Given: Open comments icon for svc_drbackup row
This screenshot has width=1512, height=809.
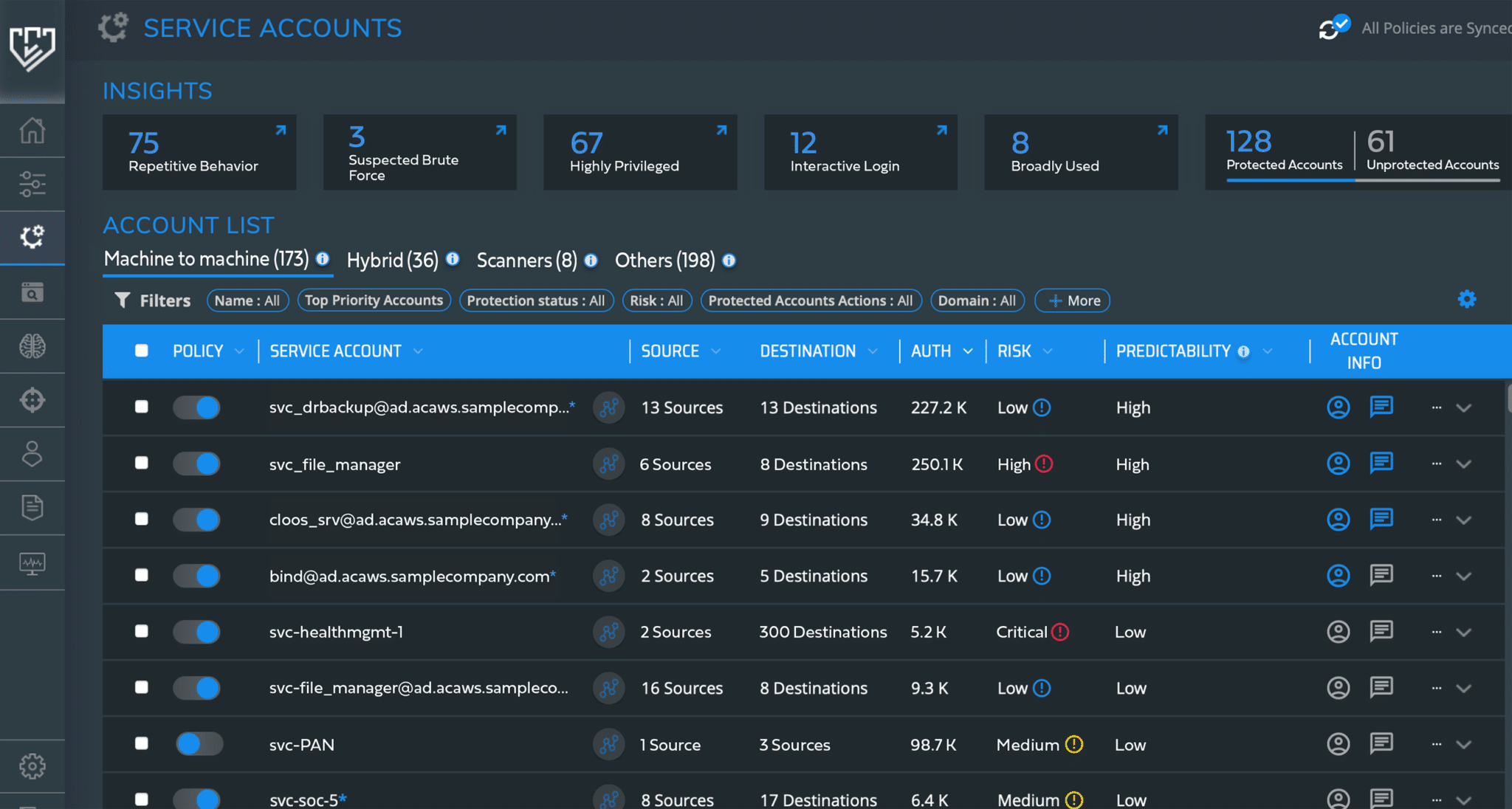Looking at the screenshot, I should [x=1381, y=407].
